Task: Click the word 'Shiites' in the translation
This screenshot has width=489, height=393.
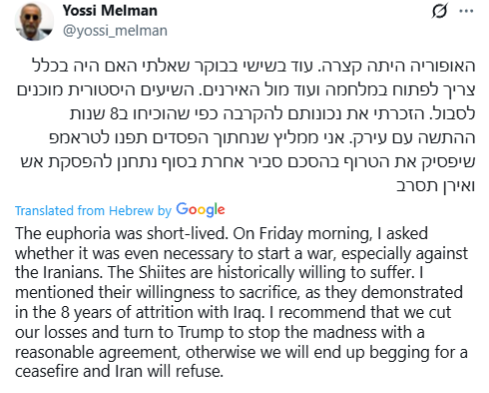Action: click(162, 272)
